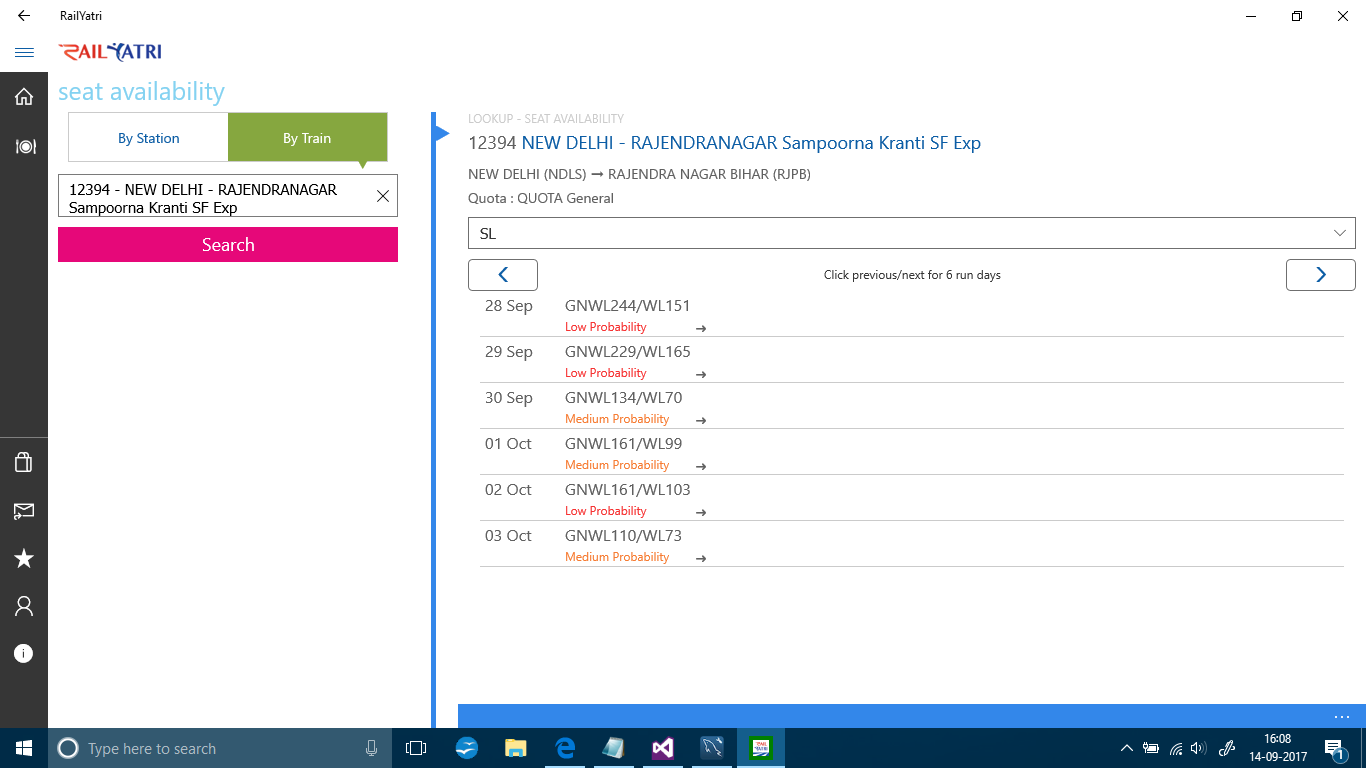
Task: Open details arrow for 30 Sep row
Action: (x=701, y=420)
